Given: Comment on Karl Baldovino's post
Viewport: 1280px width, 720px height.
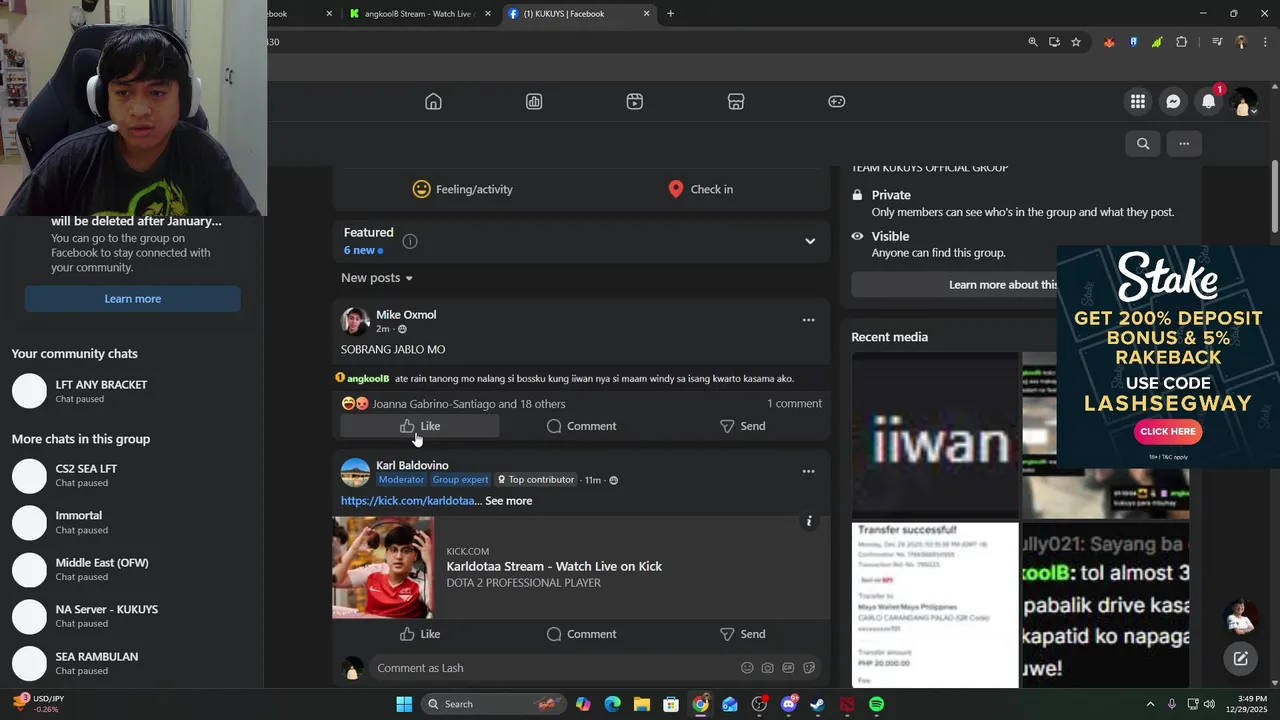Looking at the screenshot, I should [x=581, y=634].
